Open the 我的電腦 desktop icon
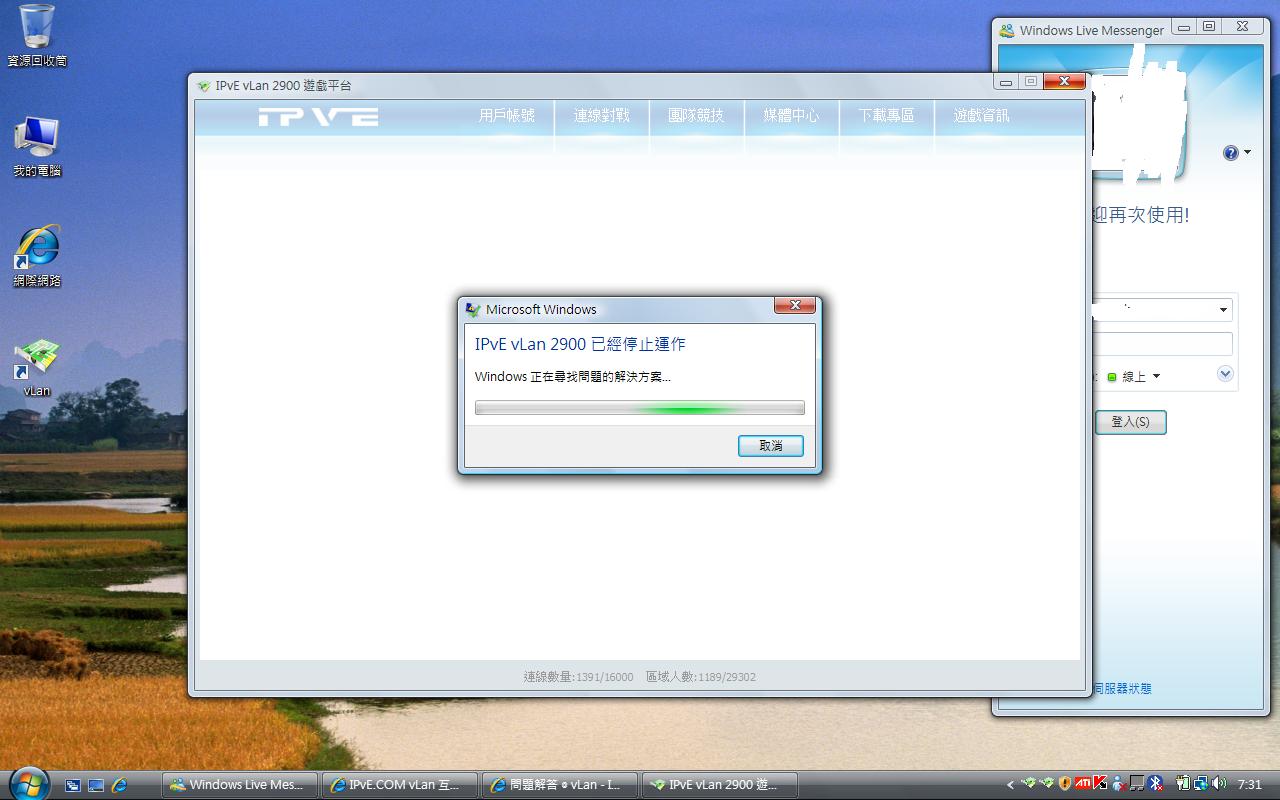Image resolution: width=1280 pixels, height=800 pixels. click(37, 147)
